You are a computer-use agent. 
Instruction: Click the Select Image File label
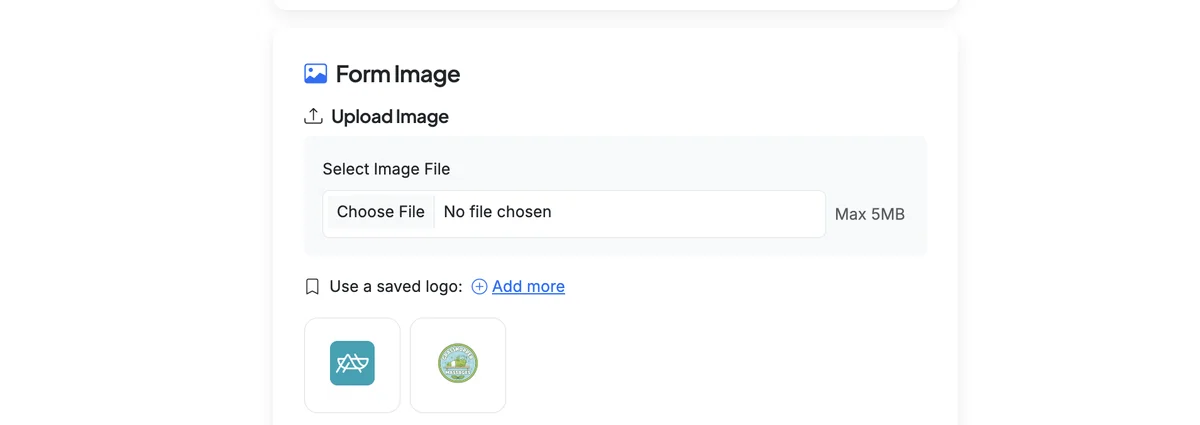tap(386, 169)
